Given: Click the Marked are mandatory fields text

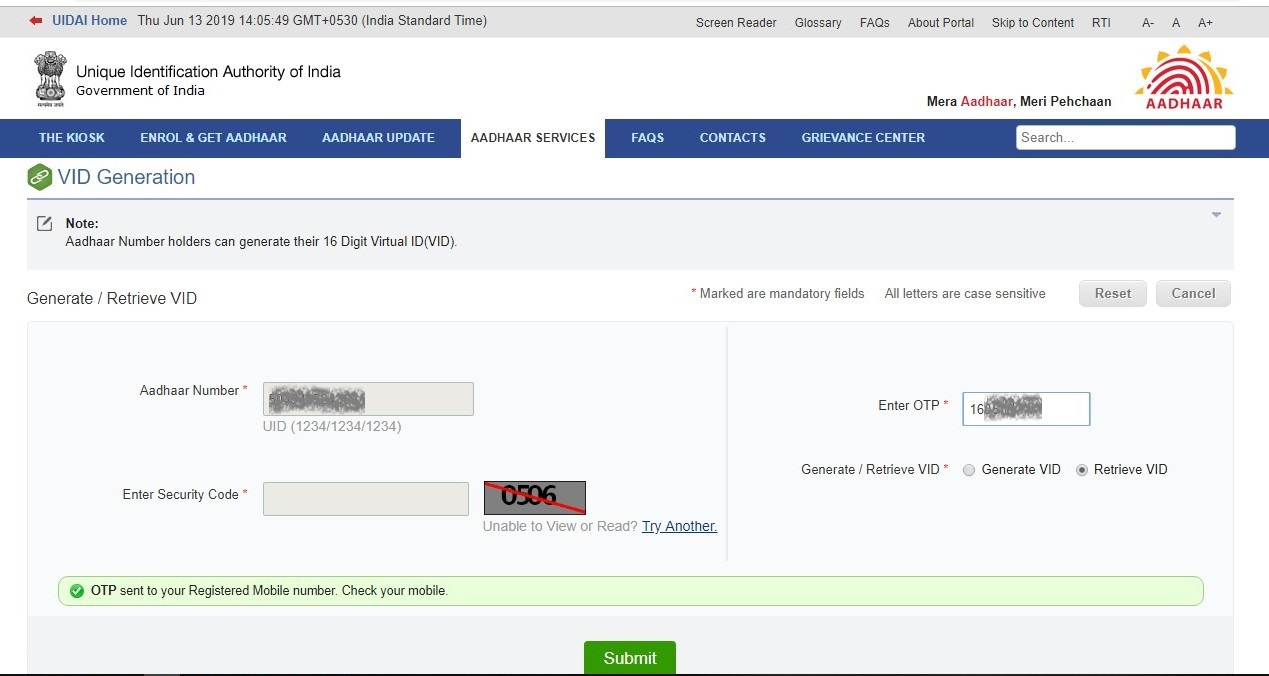Looking at the screenshot, I should click(x=777, y=294).
